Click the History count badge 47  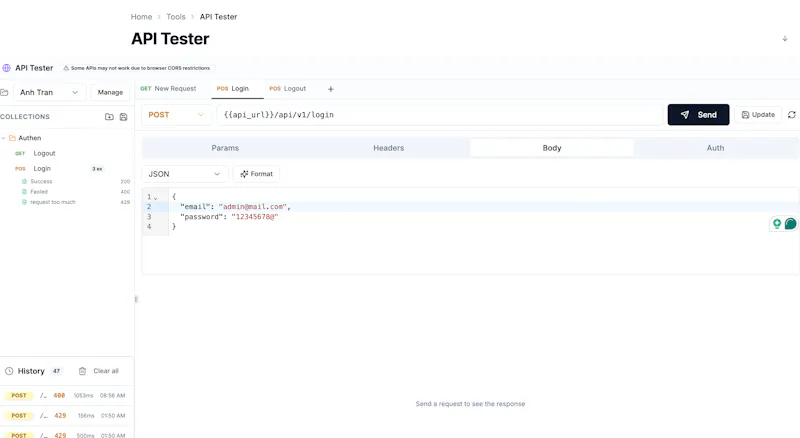point(56,371)
